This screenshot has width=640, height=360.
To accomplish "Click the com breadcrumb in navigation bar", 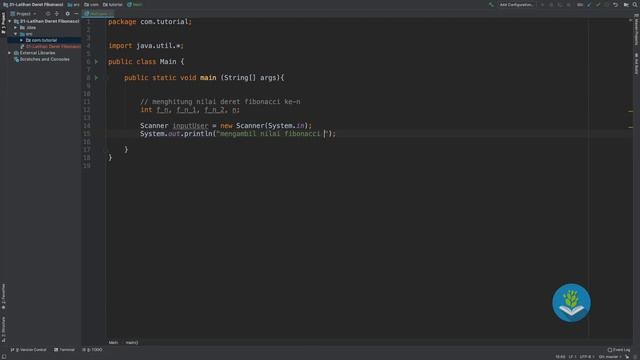I will (x=91, y=5).
